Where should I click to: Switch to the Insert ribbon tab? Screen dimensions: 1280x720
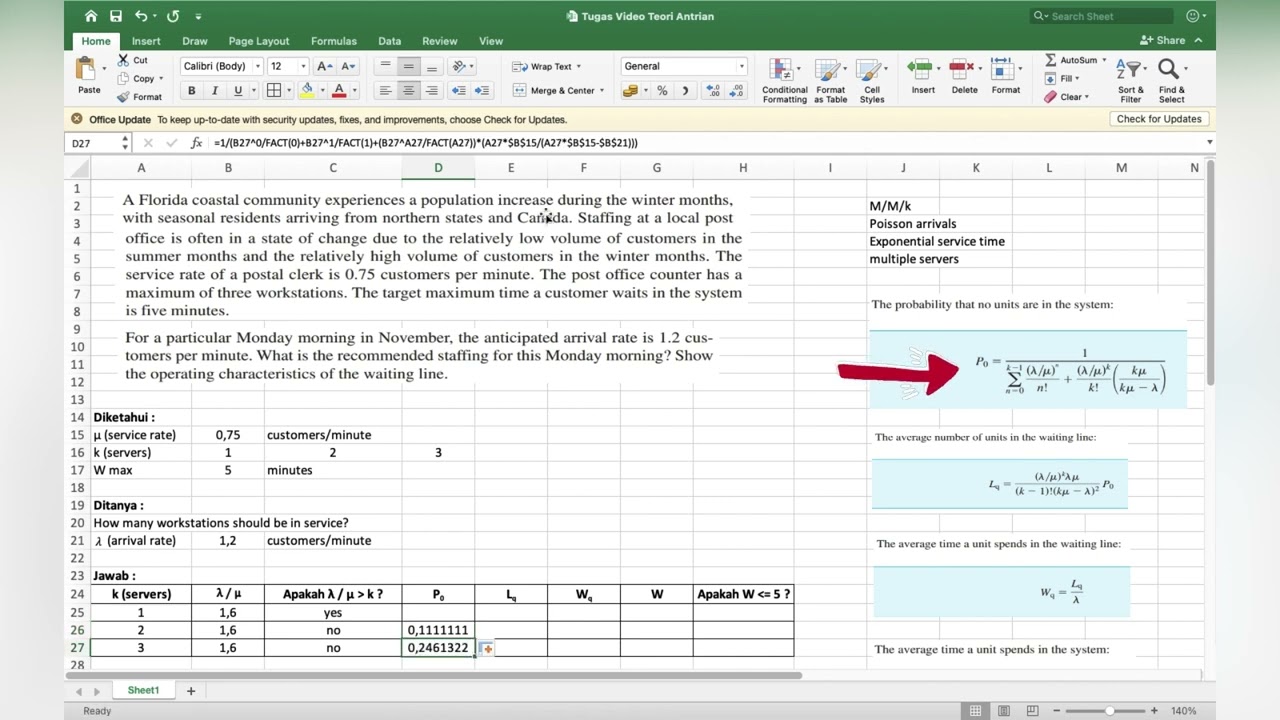click(x=146, y=41)
